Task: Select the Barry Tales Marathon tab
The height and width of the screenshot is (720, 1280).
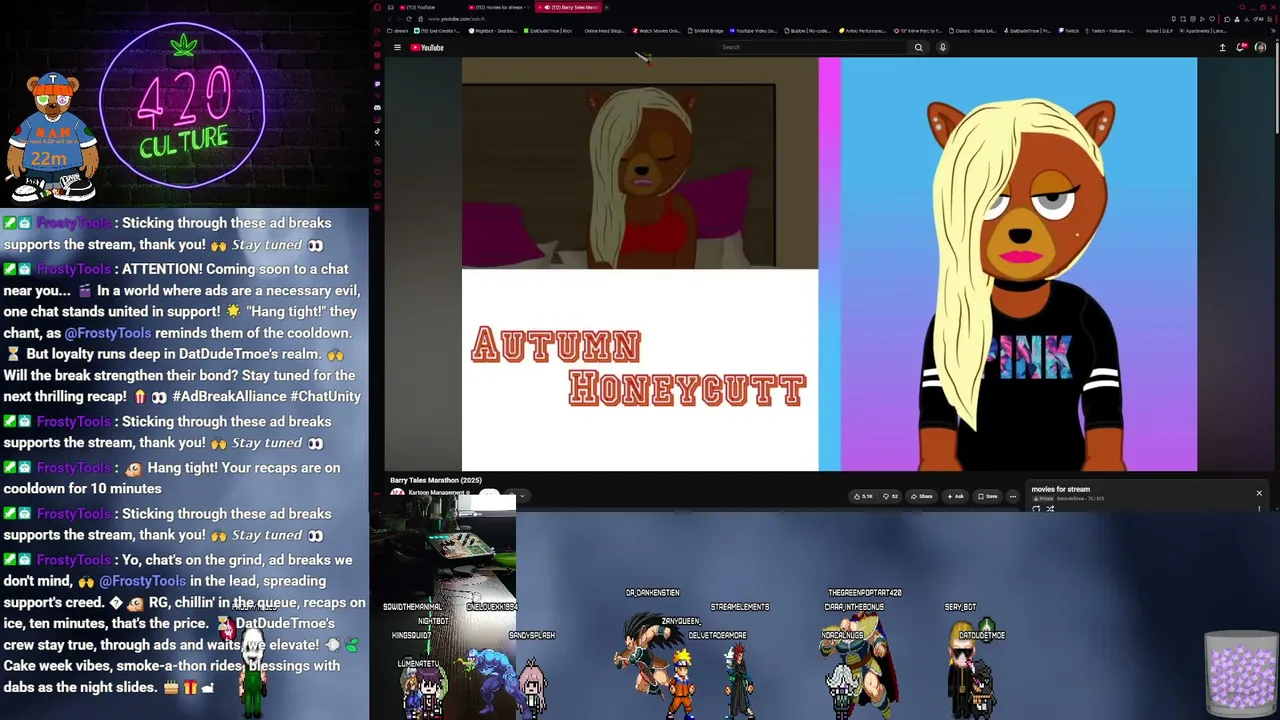Action: point(567,7)
